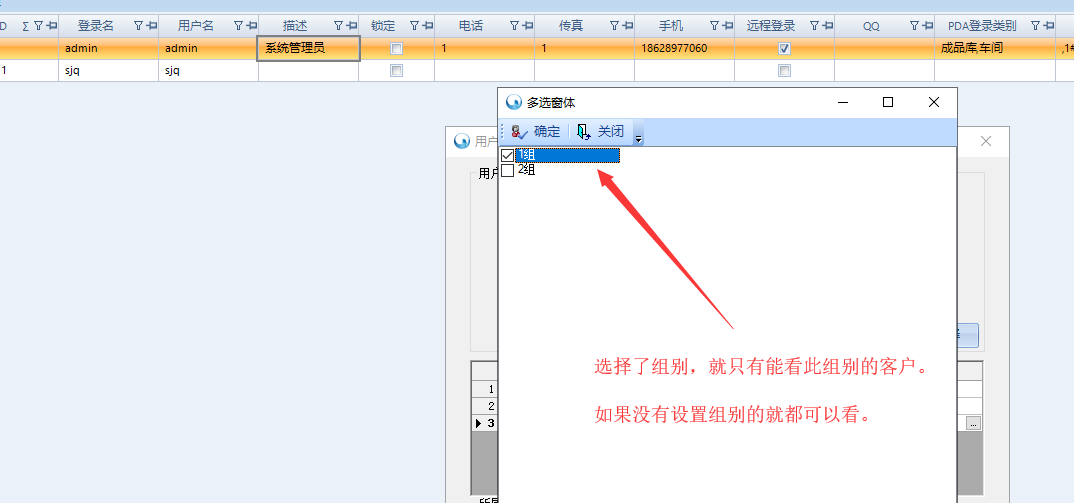Check the 2组 checkbox
The width and height of the screenshot is (1074, 503).
click(507, 171)
